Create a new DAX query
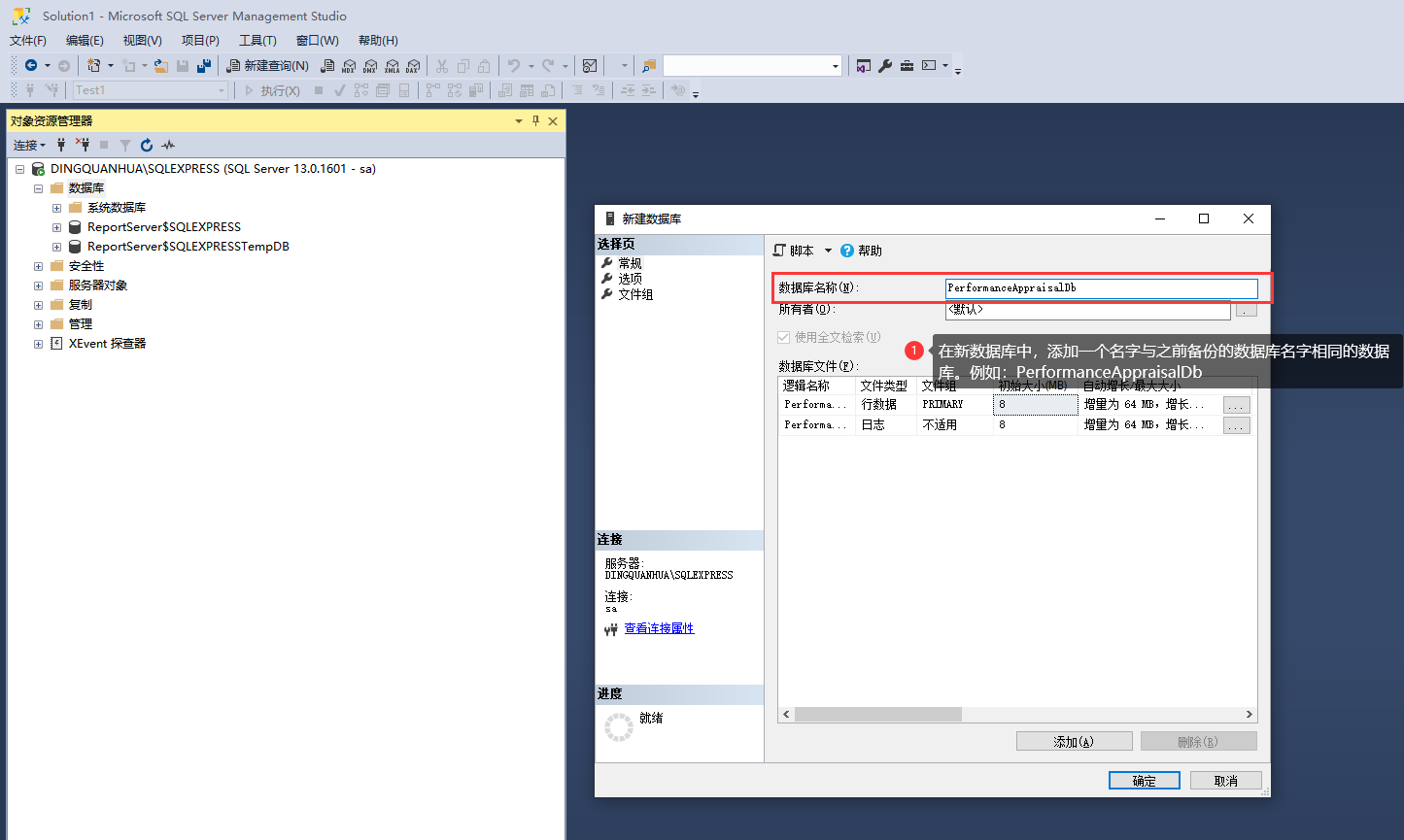 (x=413, y=66)
